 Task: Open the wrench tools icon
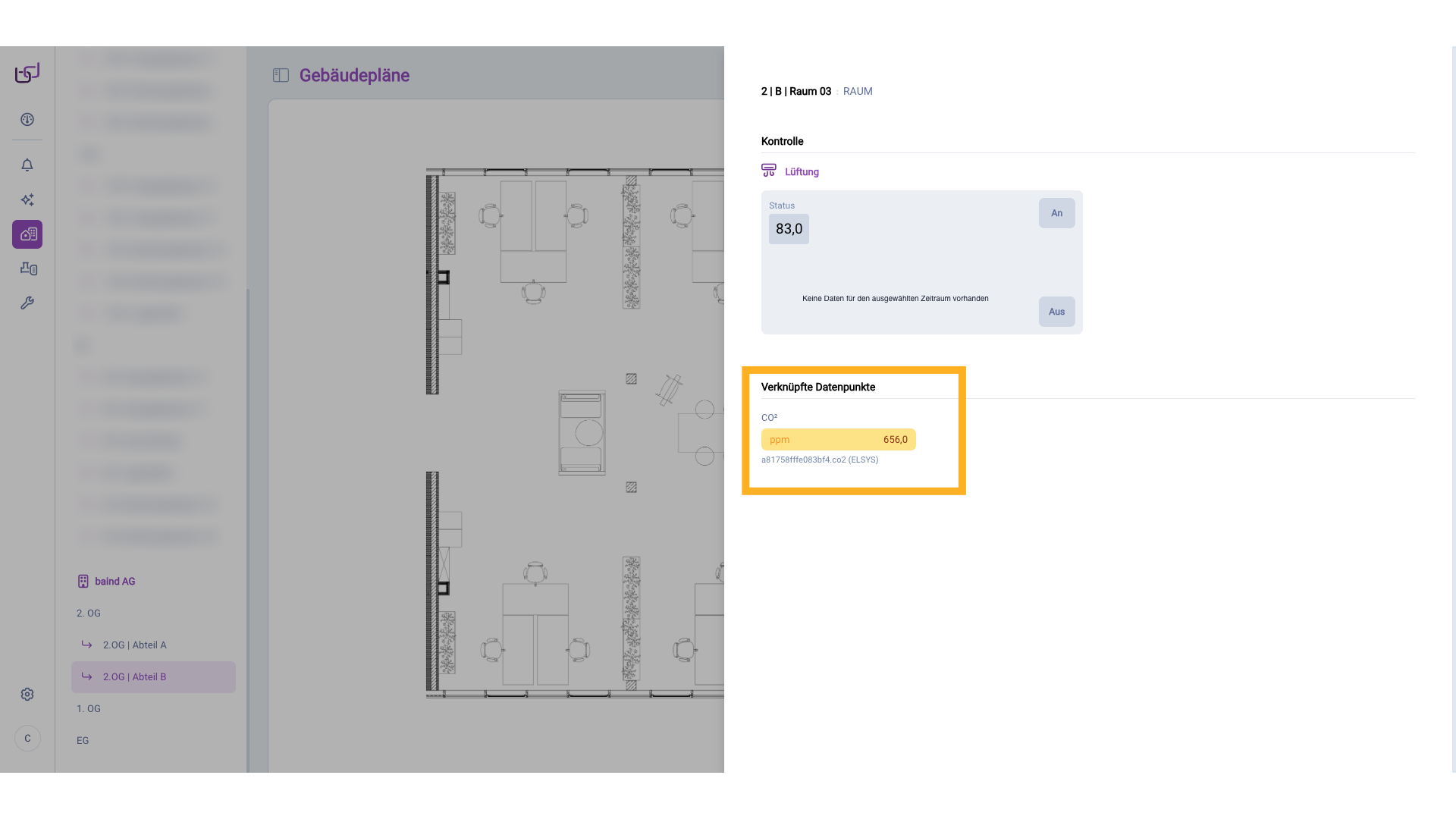coord(27,303)
